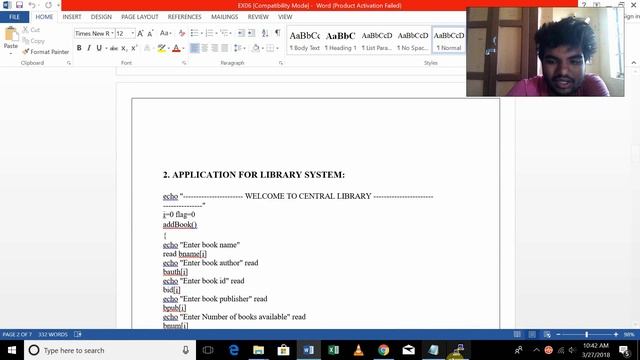This screenshot has width=640, height=360.
Task: Open Google Chrome from the taskbar
Action: click(383, 350)
